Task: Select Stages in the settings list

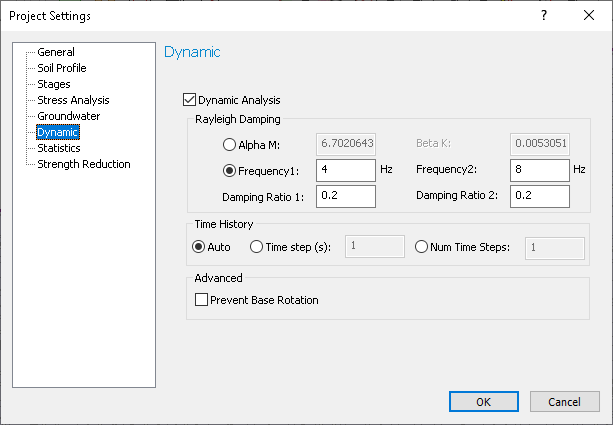Action: point(54,84)
